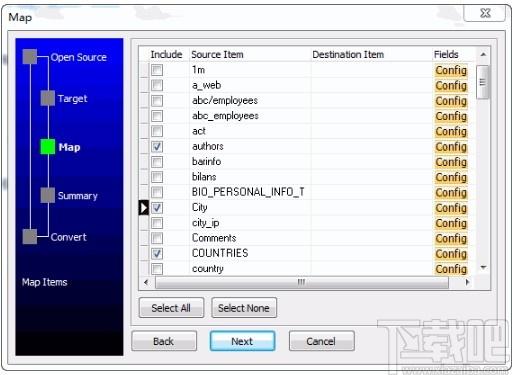
Task: Click the horizontal scrollbar right arrow
Action: coord(467,282)
